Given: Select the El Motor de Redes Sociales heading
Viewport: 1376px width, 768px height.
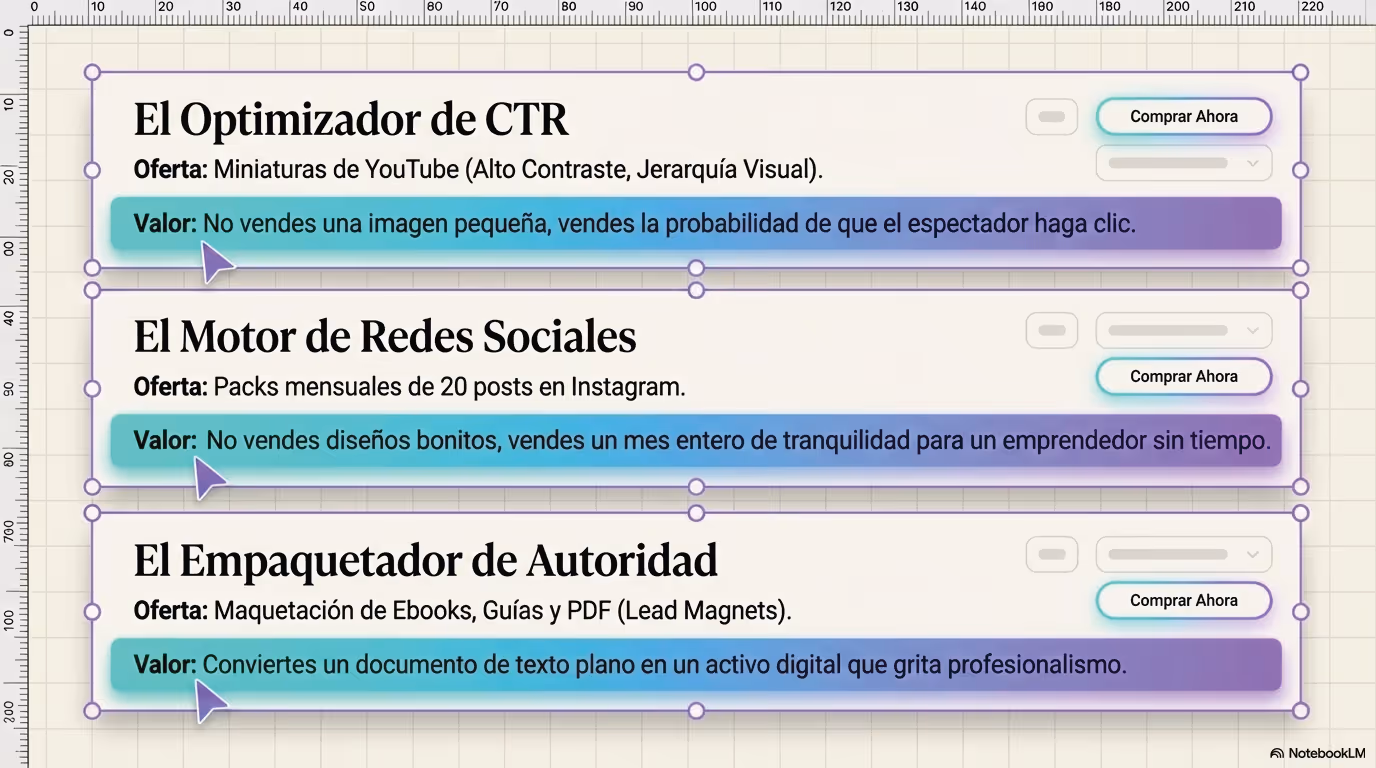Looking at the screenshot, I should click(x=386, y=337).
